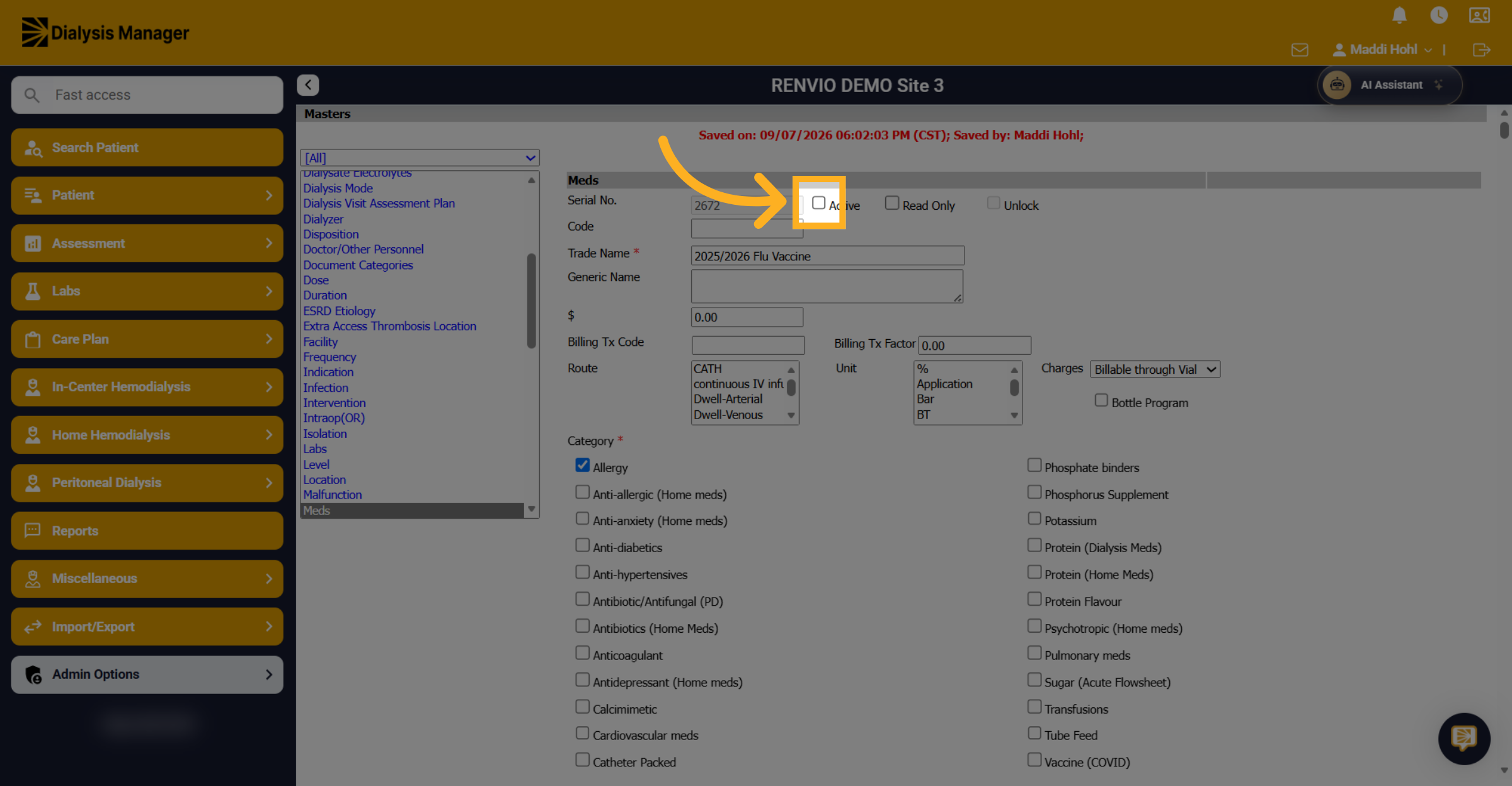The image size is (1512, 786).
Task: Open the [All] masters filter dropdown
Action: [420, 158]
